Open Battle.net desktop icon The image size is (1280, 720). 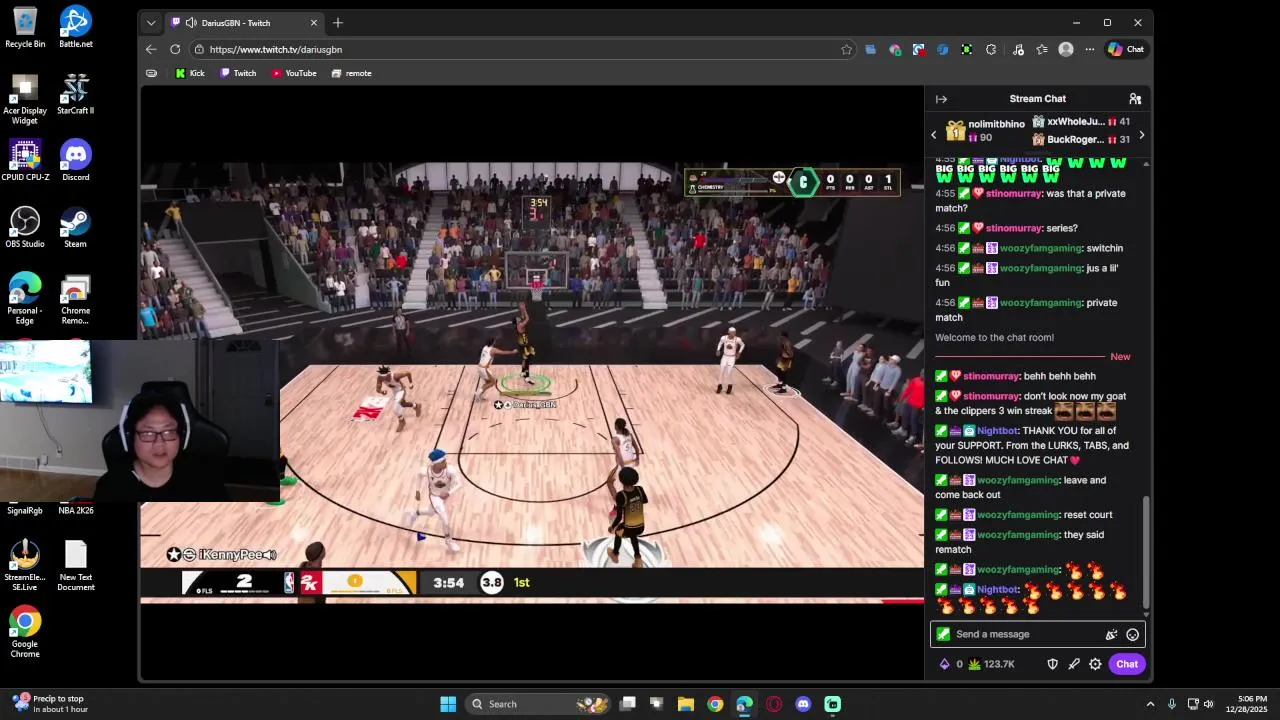[x=76, y=27]
